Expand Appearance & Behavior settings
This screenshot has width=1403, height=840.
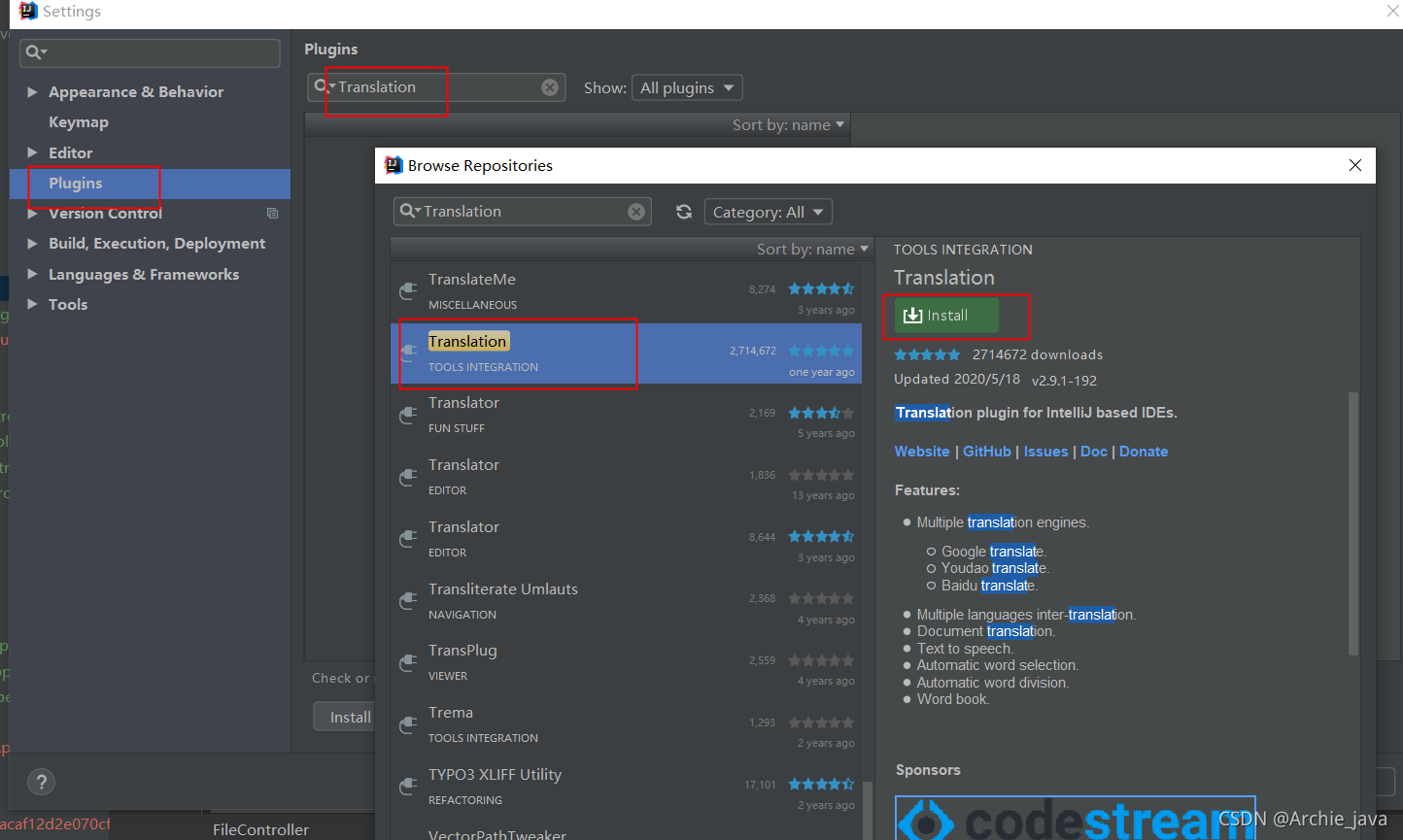[32, 92]
